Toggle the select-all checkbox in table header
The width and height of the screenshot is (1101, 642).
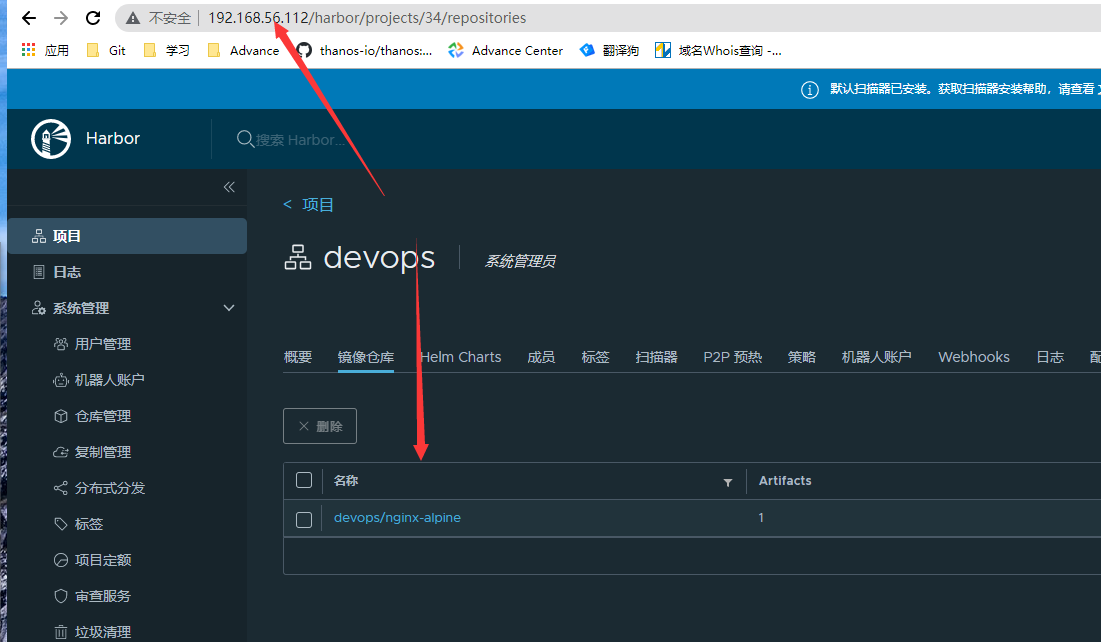point(304,480)
